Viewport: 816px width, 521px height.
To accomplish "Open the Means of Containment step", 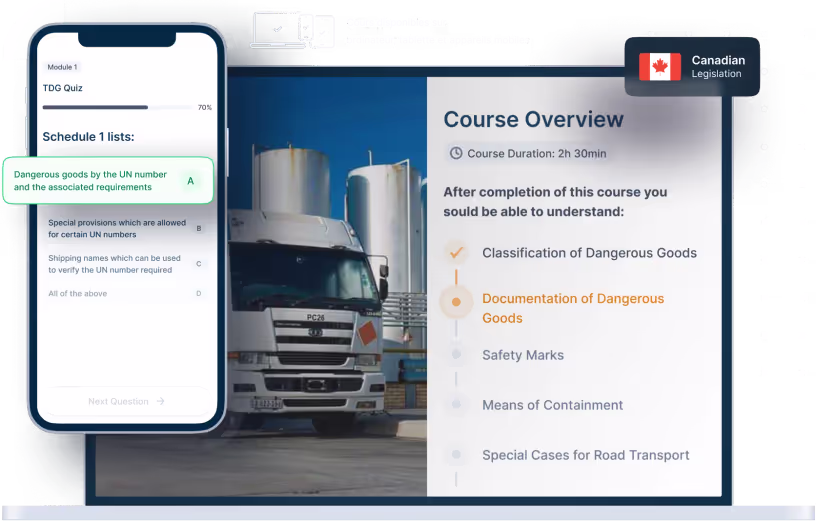I will 552,405.
